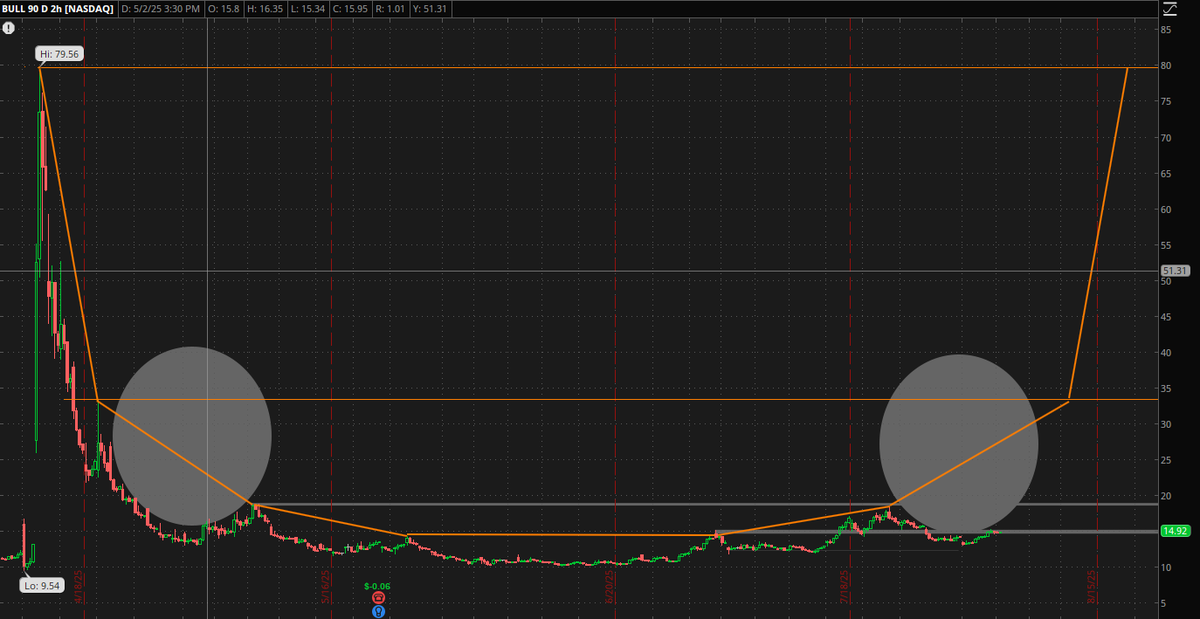Click the O: 15.8 open value

[222, 8]
